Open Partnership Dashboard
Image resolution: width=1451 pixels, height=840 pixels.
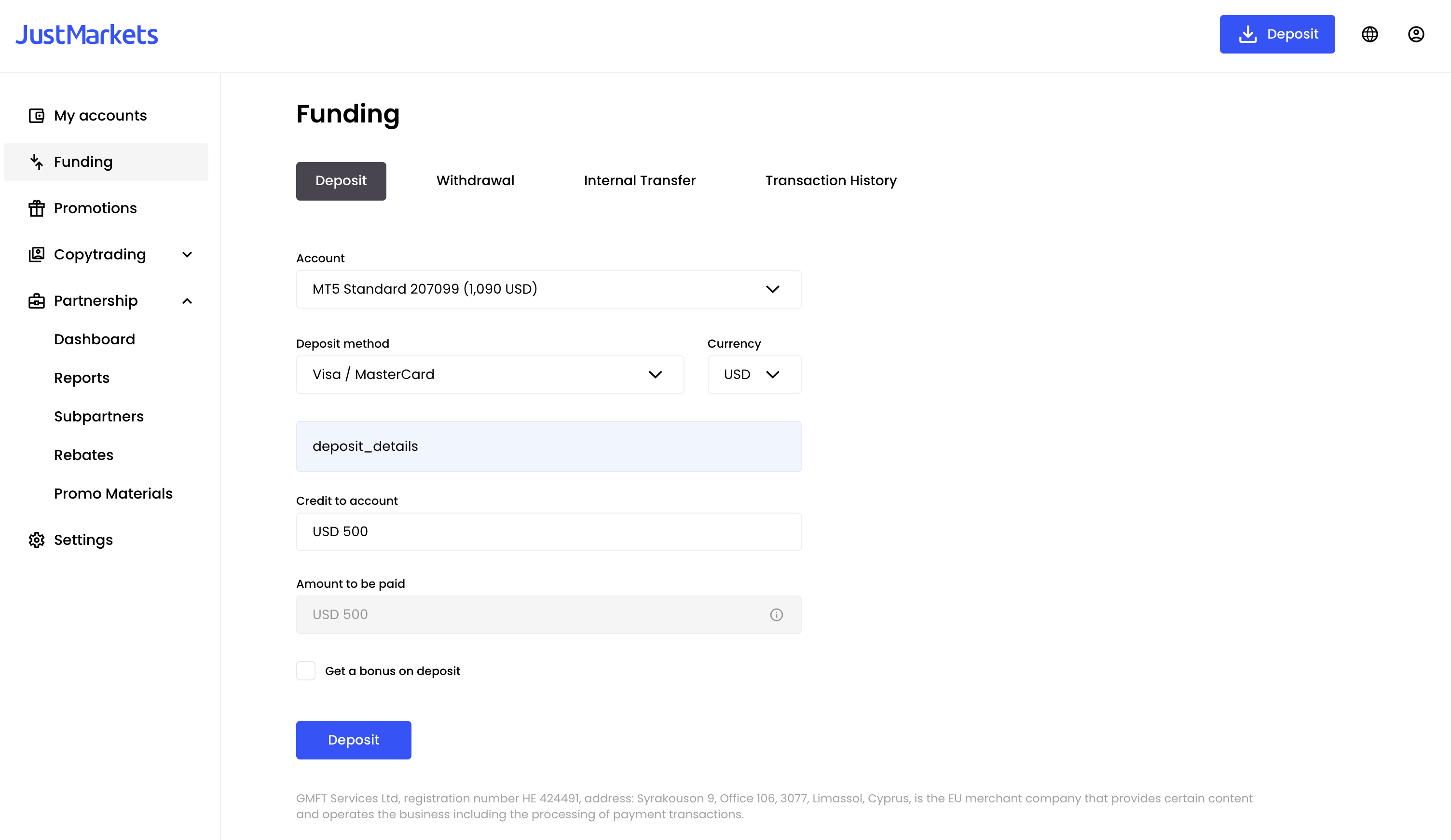95,339
